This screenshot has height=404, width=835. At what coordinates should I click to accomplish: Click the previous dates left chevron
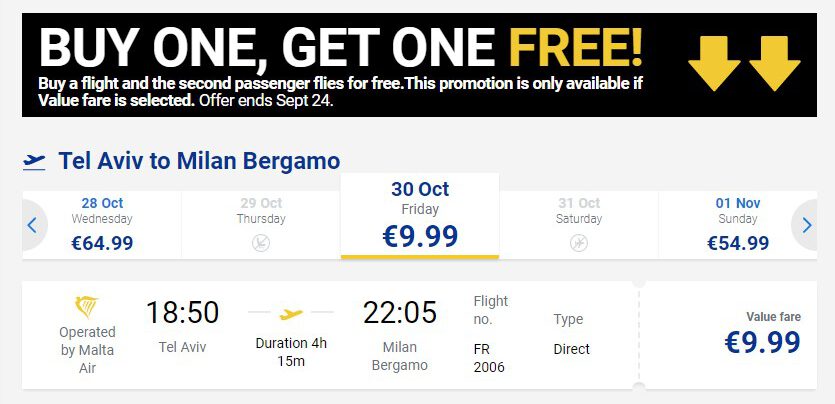click(32, 225)
